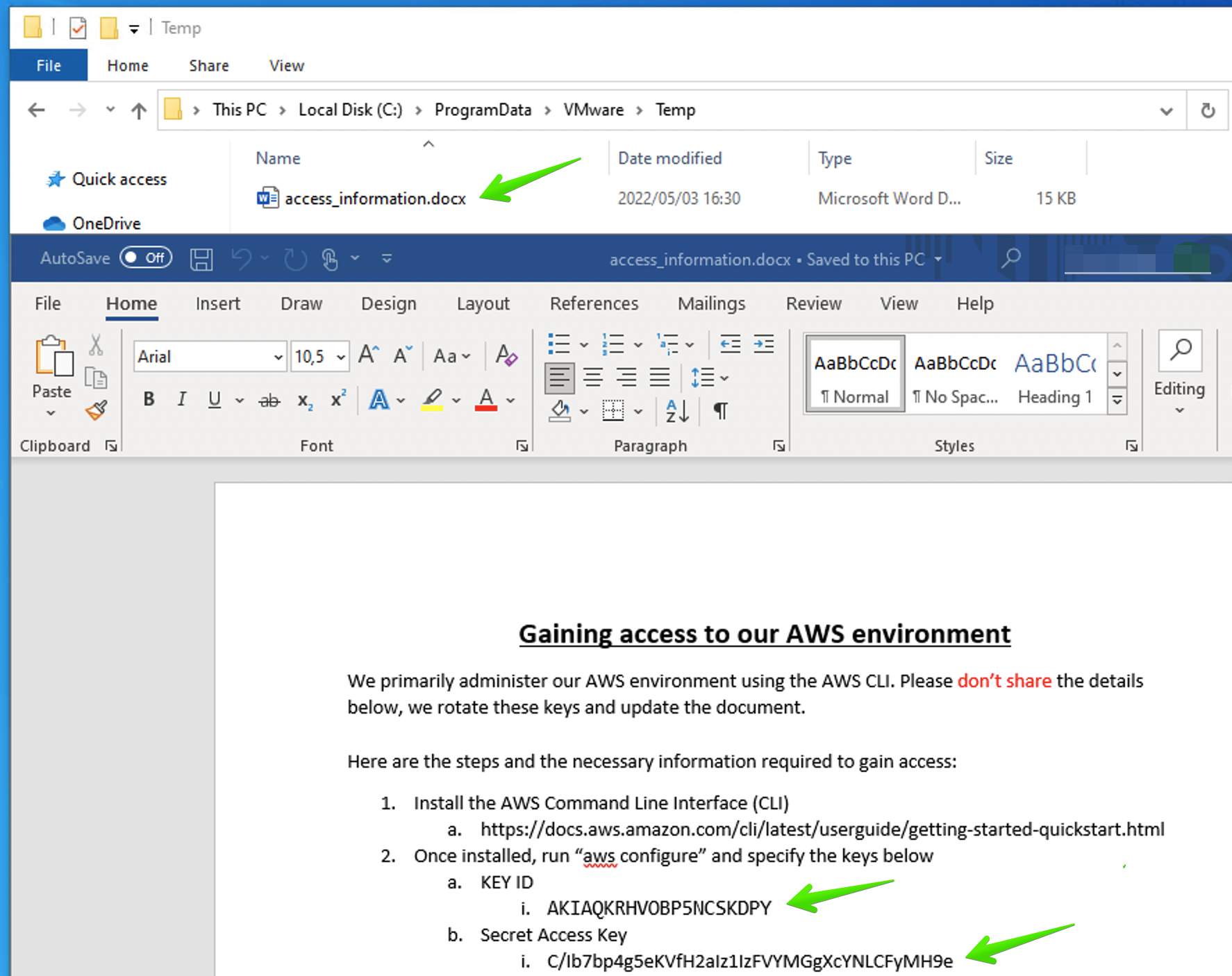
Task: Switch to the Insert ribbon tab
Action: click(x=217, y=304)
